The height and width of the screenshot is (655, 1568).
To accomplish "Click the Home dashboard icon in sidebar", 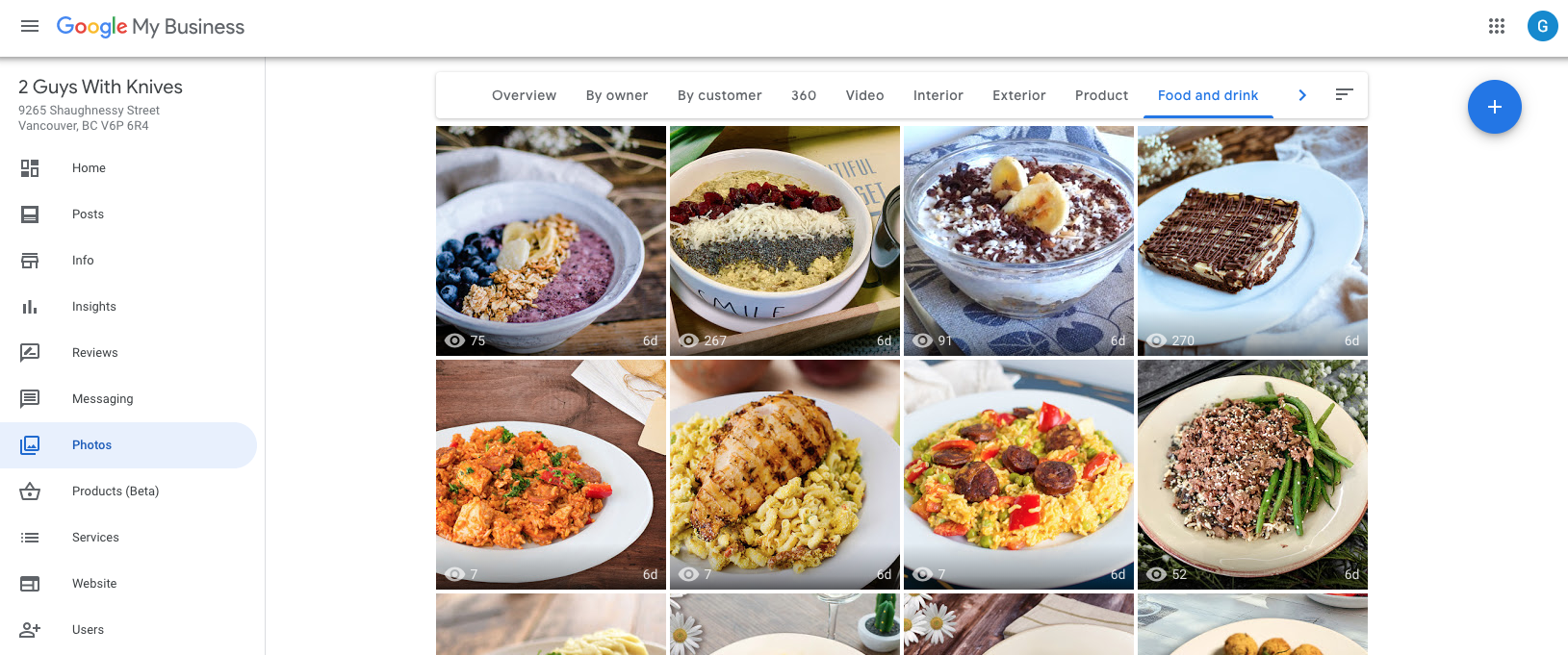I will tap(30, 168).
